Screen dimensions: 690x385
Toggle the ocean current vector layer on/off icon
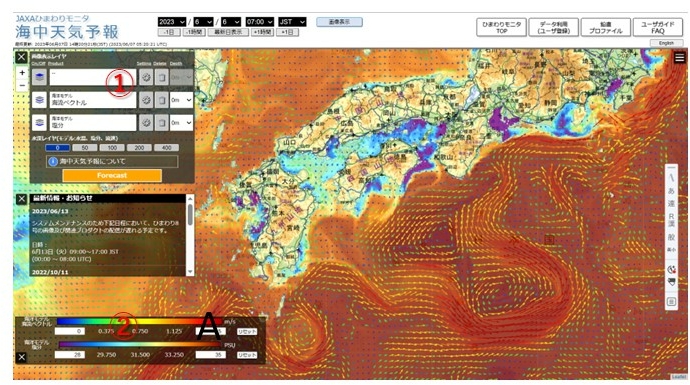click(40, 100)
